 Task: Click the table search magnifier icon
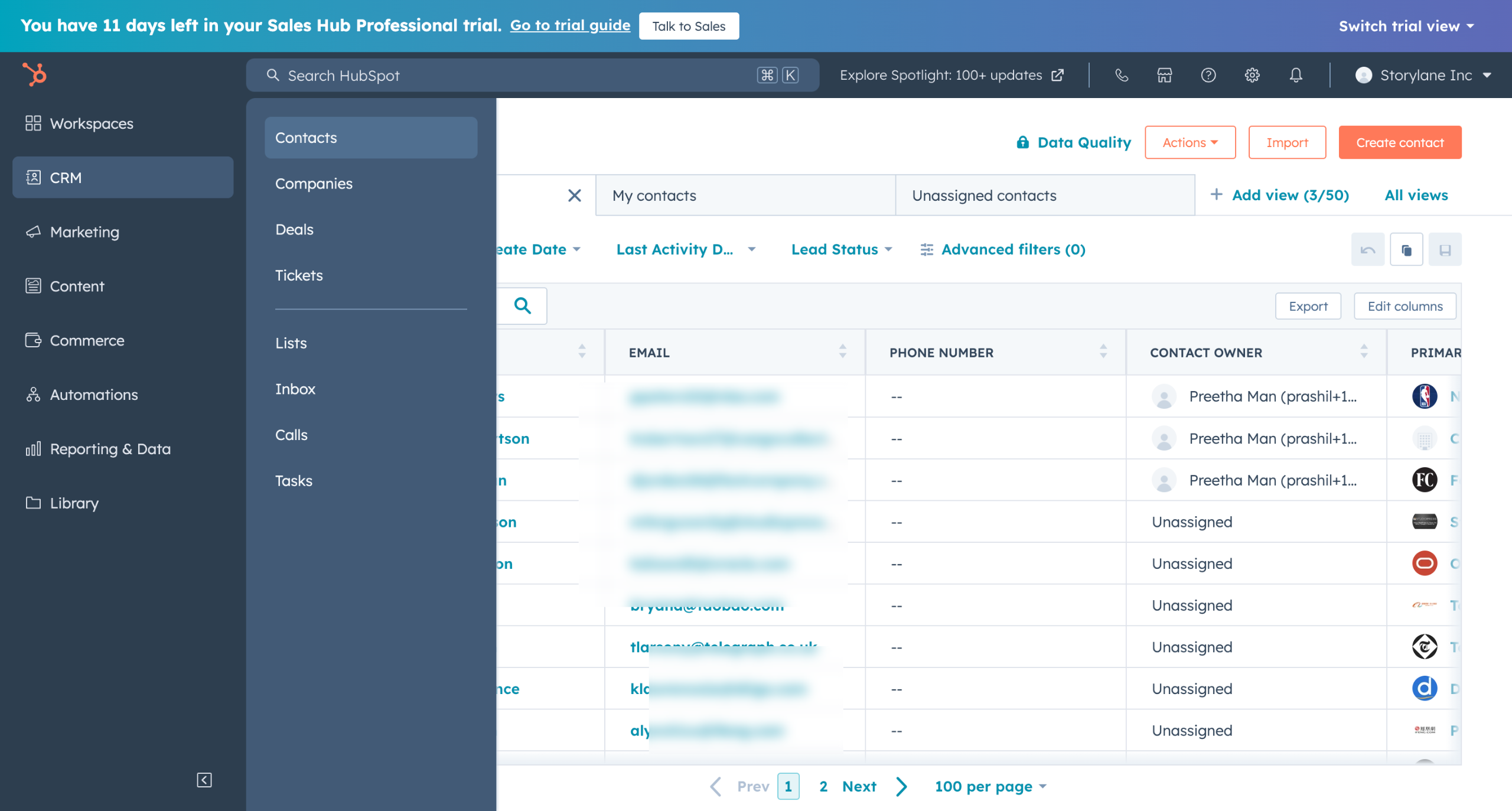[523, 306]
